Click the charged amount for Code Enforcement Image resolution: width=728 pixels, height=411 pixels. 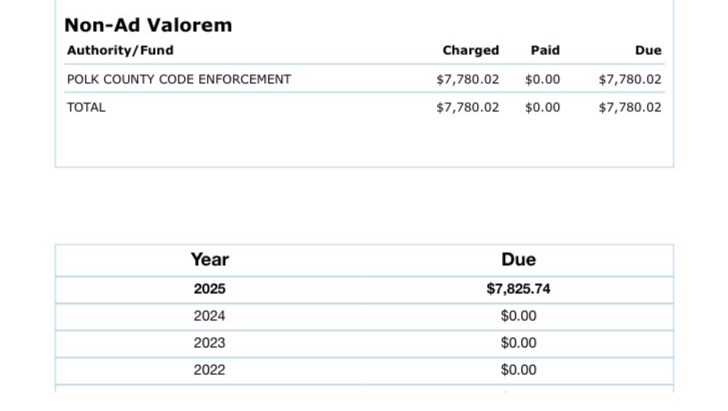(x=467, y=79)
